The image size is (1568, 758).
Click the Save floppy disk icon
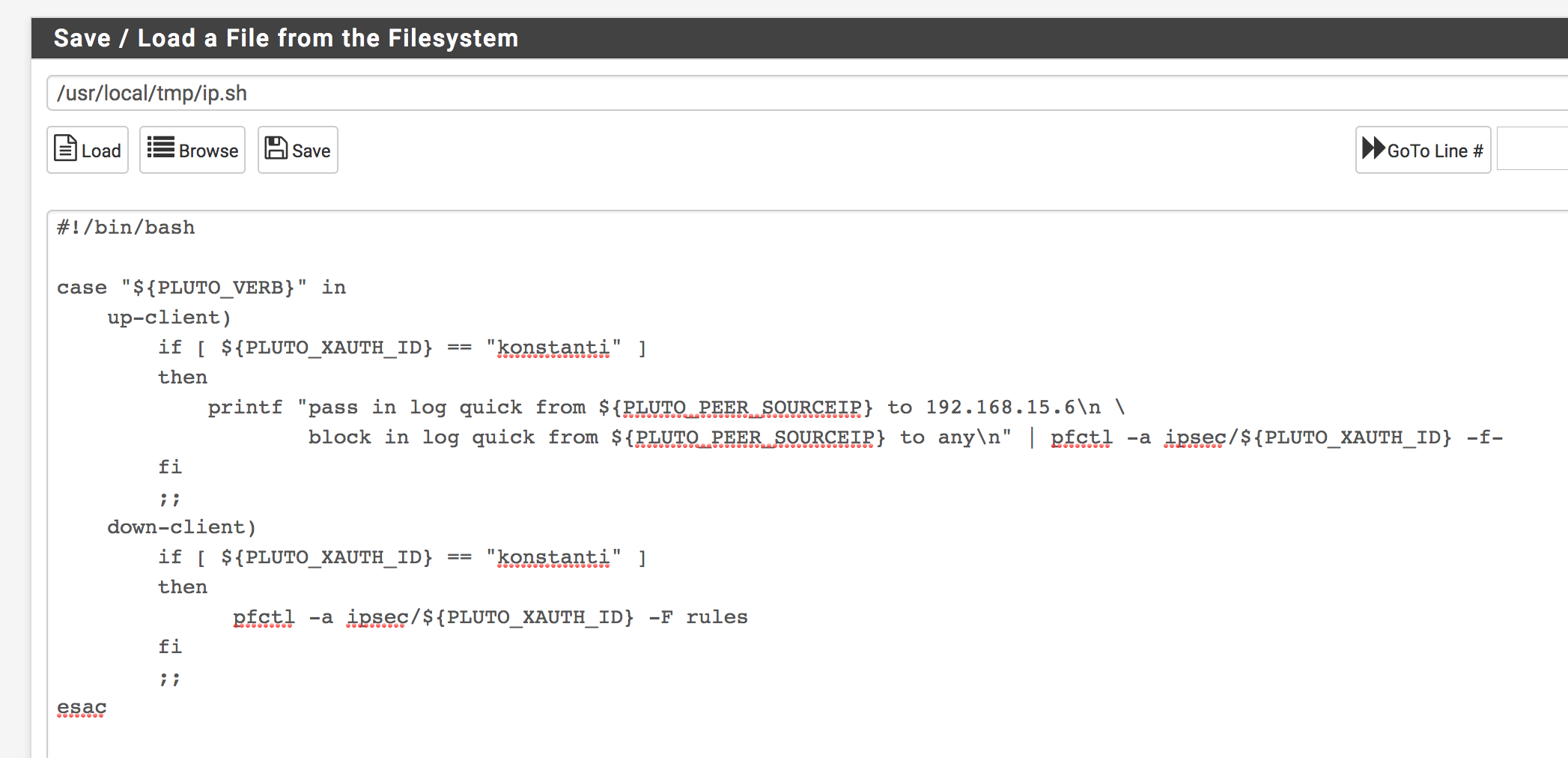276,148
